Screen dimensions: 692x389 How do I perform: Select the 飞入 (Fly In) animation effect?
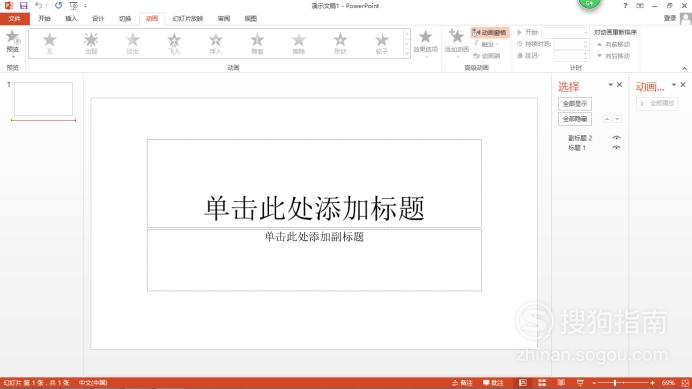click(174, 43)
